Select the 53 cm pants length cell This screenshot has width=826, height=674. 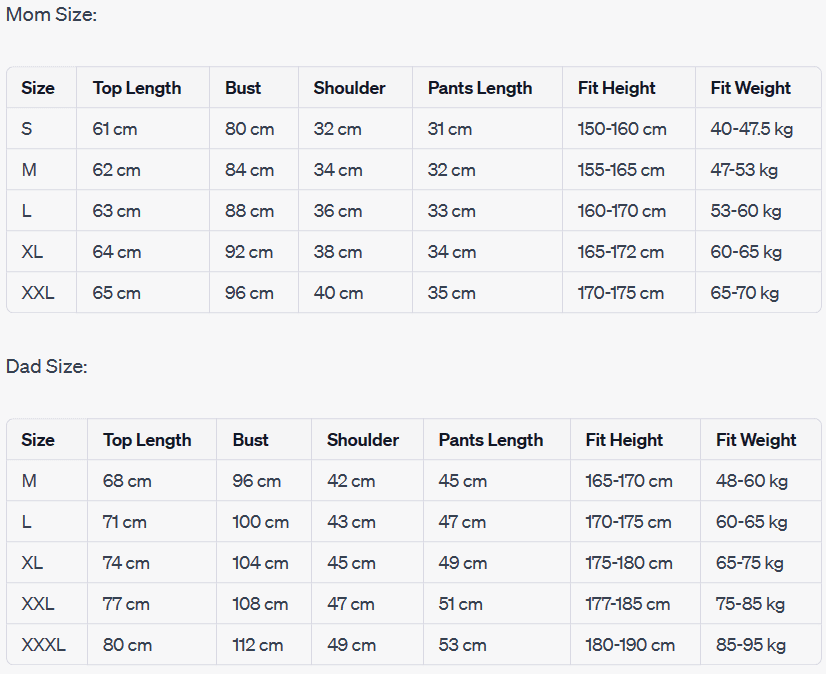coord(462,645)
